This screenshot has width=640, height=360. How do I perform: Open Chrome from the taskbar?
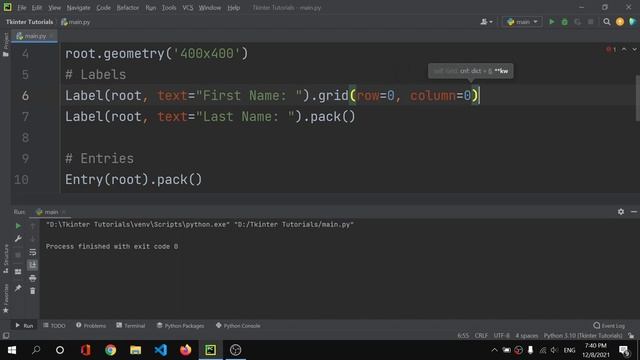111,350
